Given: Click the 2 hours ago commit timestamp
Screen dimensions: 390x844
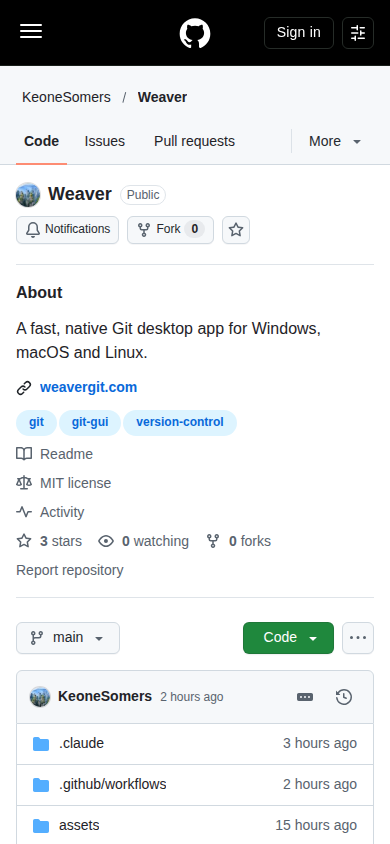Looking at the screenshot, I should 192,698.
